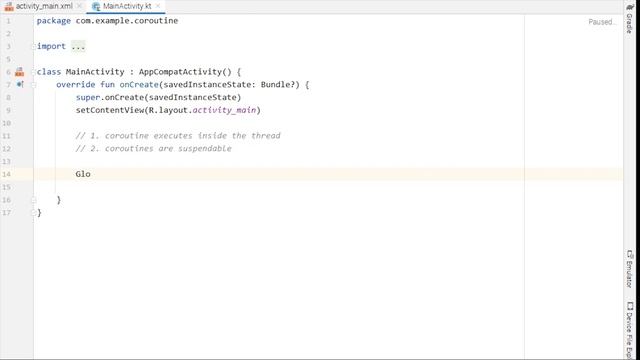Click 'savedInstanceState: Bundle?' parameter
The width and height of the screenshot is (640, 360).
[231, 84]
